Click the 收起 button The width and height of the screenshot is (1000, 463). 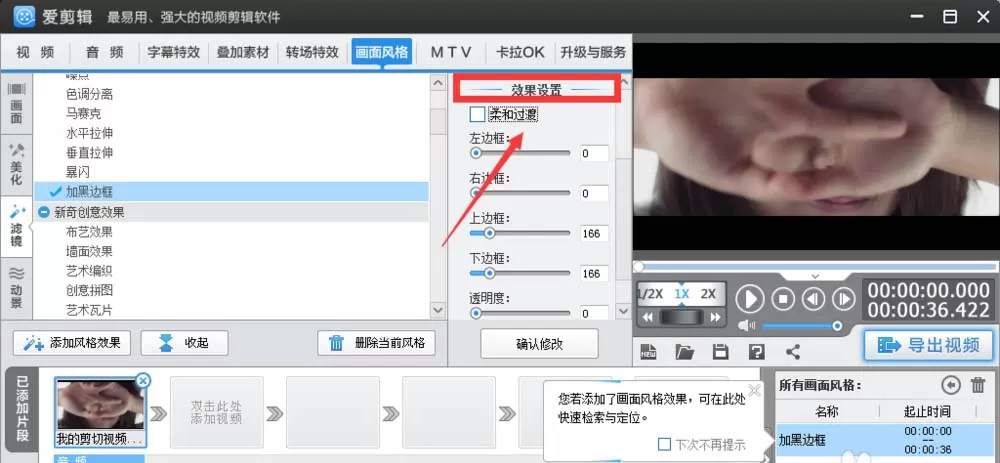click(x=184, y=343)
